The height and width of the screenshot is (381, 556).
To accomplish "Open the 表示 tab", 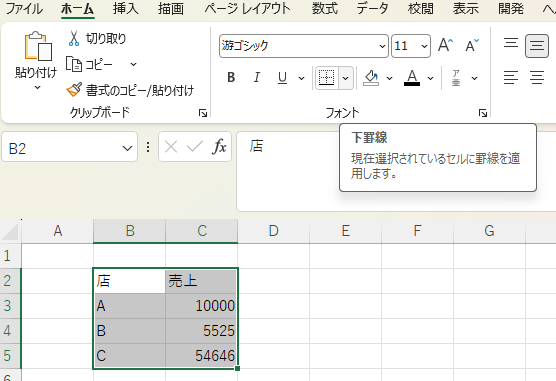I will (466, 9).
